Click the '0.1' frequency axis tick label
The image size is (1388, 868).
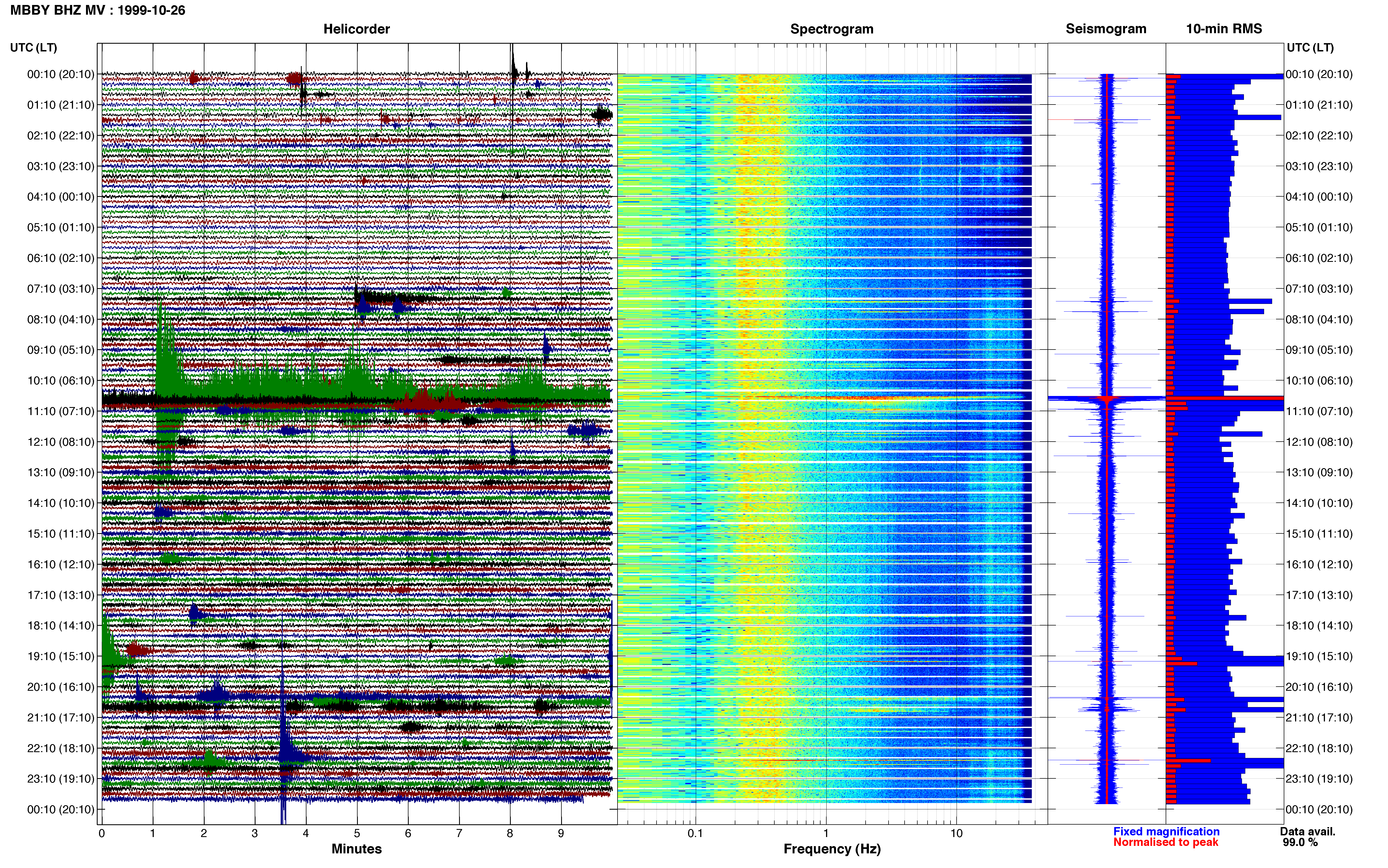click(695, 833)
